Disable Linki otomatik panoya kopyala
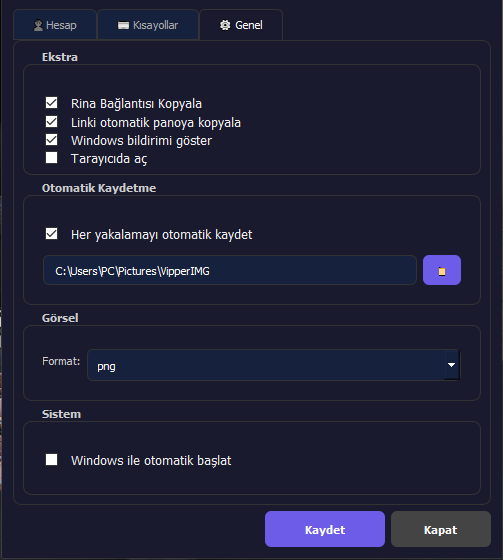The width and height of the screenshot is (503, 560). [51, 122]
